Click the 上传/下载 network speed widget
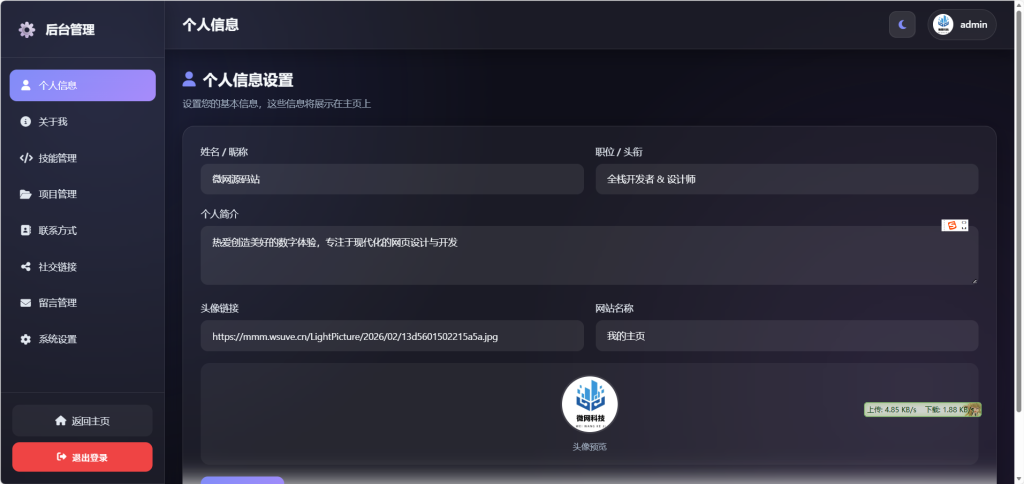 click(x=922, y=410)
